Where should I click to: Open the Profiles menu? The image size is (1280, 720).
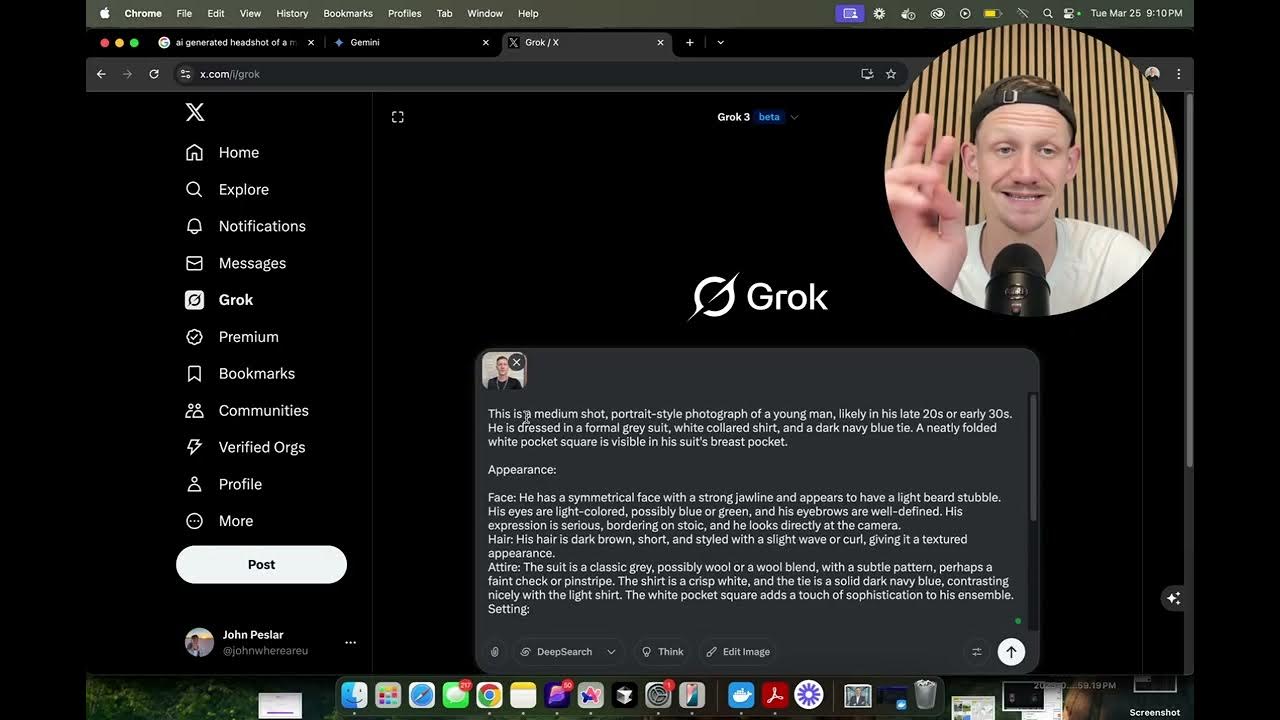(404, 13)
